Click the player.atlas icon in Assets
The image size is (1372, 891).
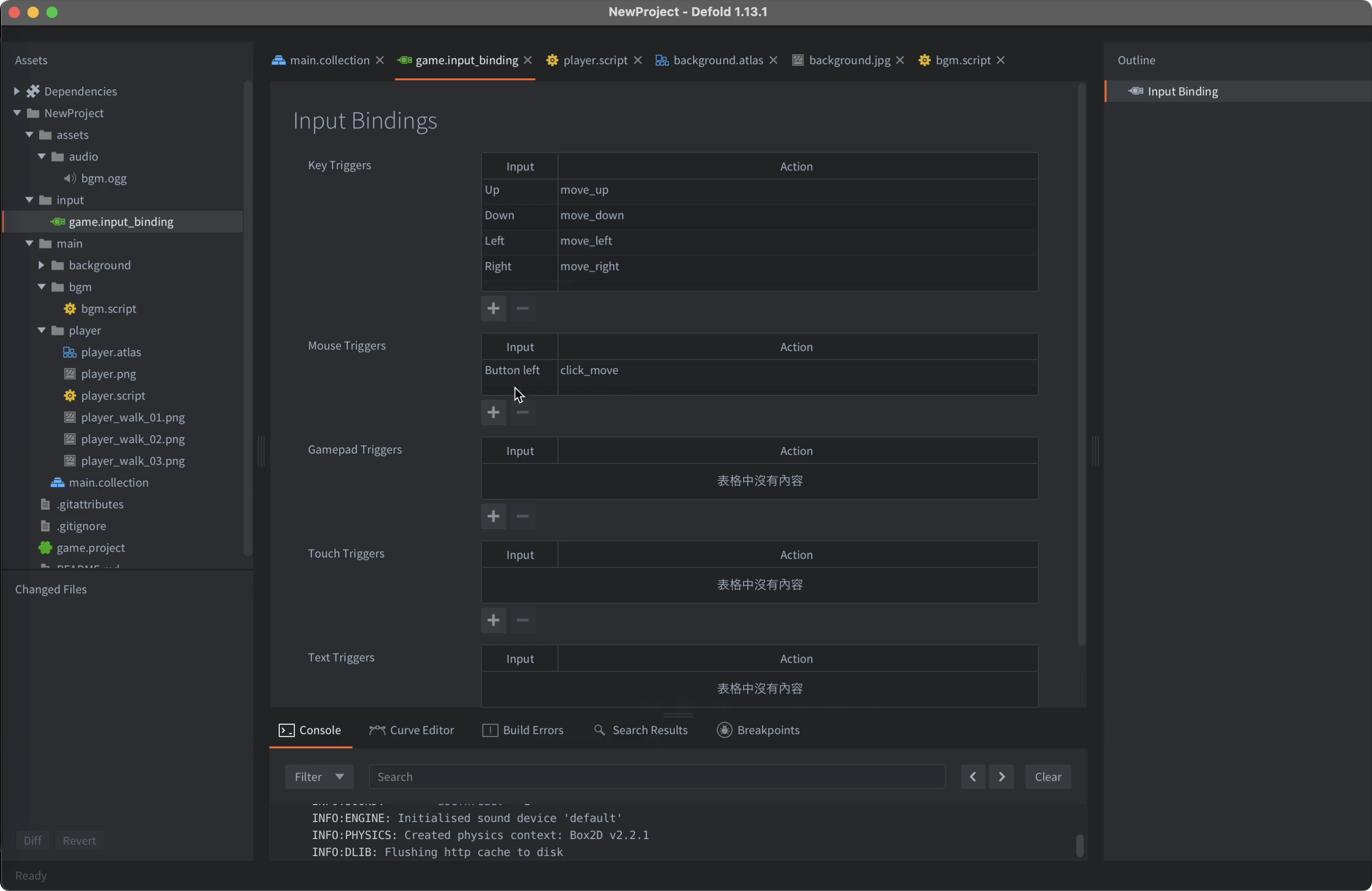(x=70, y=353)
